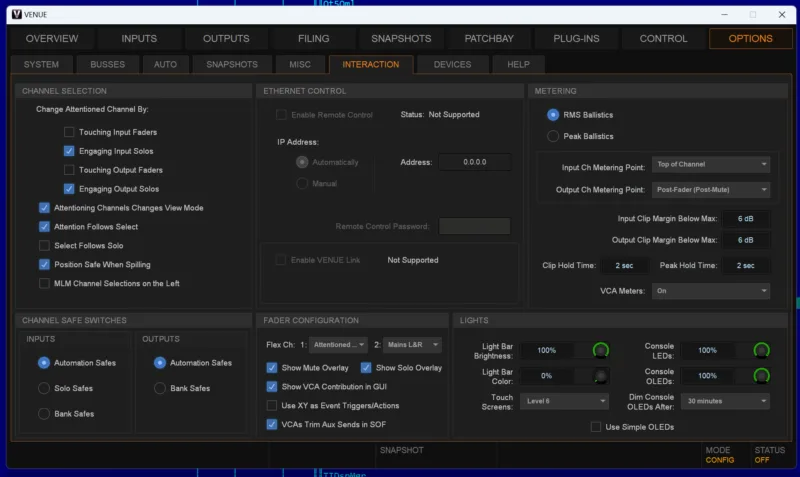
Task: Toggle Show VCA Contribution in GUI
Action: pyautogui.click(x=272, y=387)
